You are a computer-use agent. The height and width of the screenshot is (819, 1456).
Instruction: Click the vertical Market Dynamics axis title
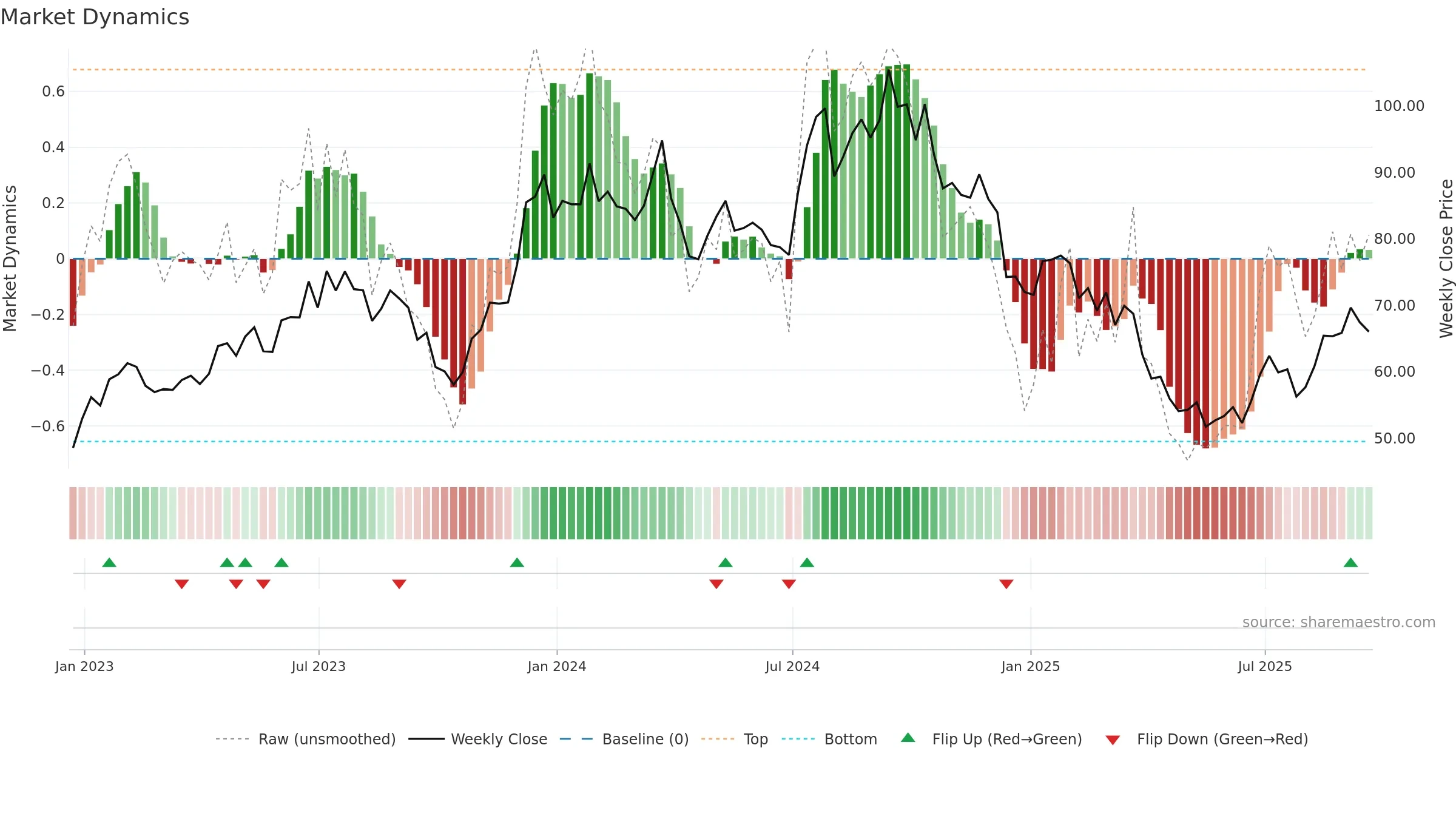point(10,258)
